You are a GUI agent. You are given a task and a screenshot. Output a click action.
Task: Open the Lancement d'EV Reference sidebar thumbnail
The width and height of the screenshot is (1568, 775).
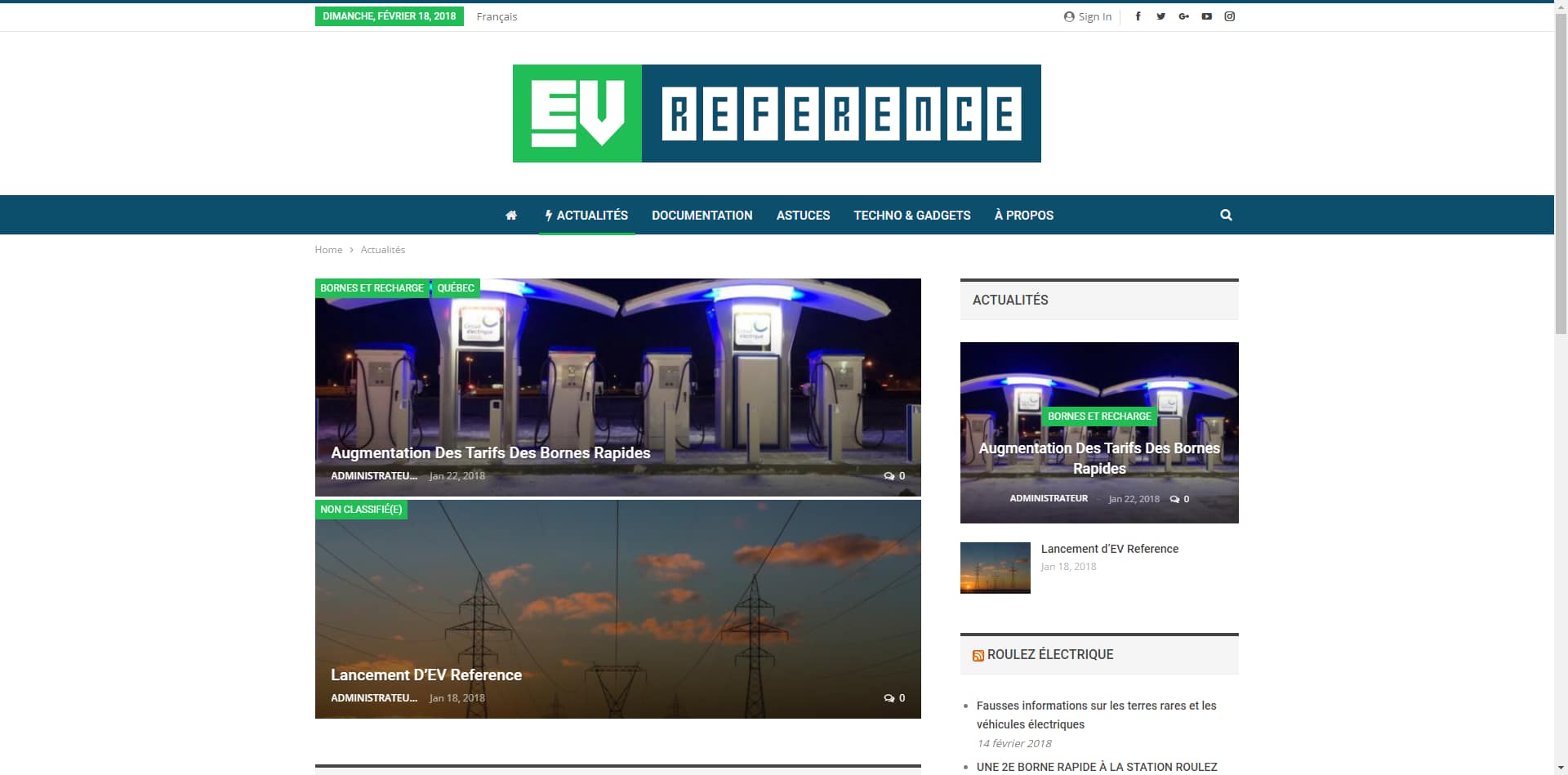995,568
